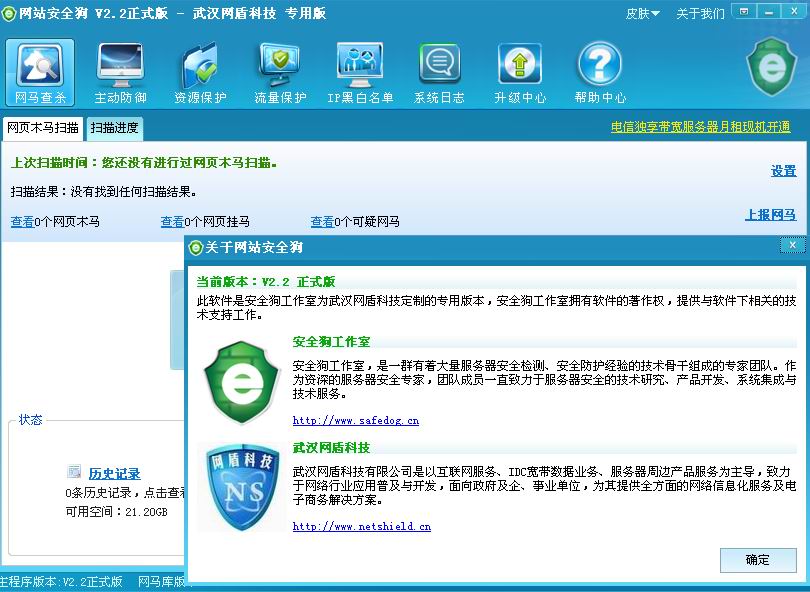Screen dimensions: 810x592
Task: Click the 武汉网盾科技 section heading
Action: coord(331,448)
